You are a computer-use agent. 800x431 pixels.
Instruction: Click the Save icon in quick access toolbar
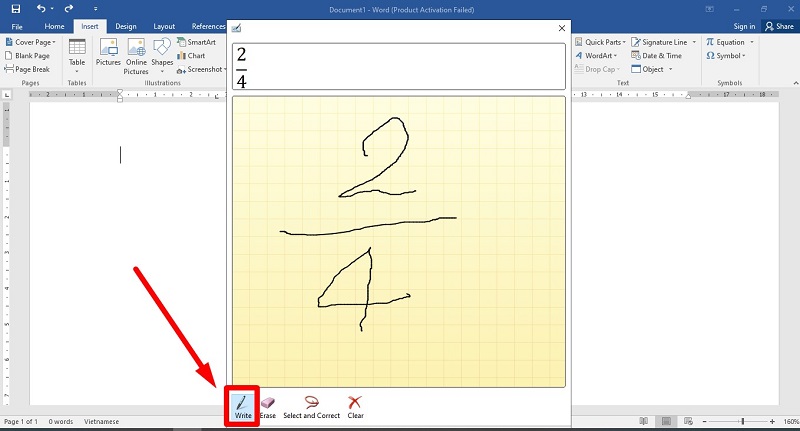tap(17, 9)
